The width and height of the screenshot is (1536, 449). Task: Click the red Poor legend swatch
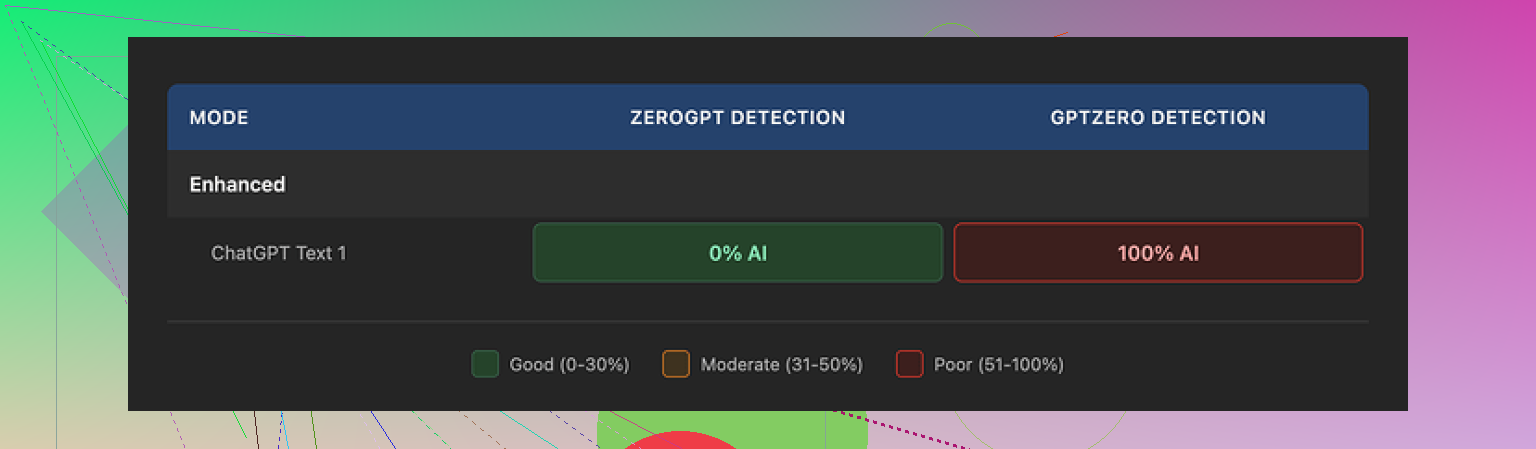coord(909,364)
